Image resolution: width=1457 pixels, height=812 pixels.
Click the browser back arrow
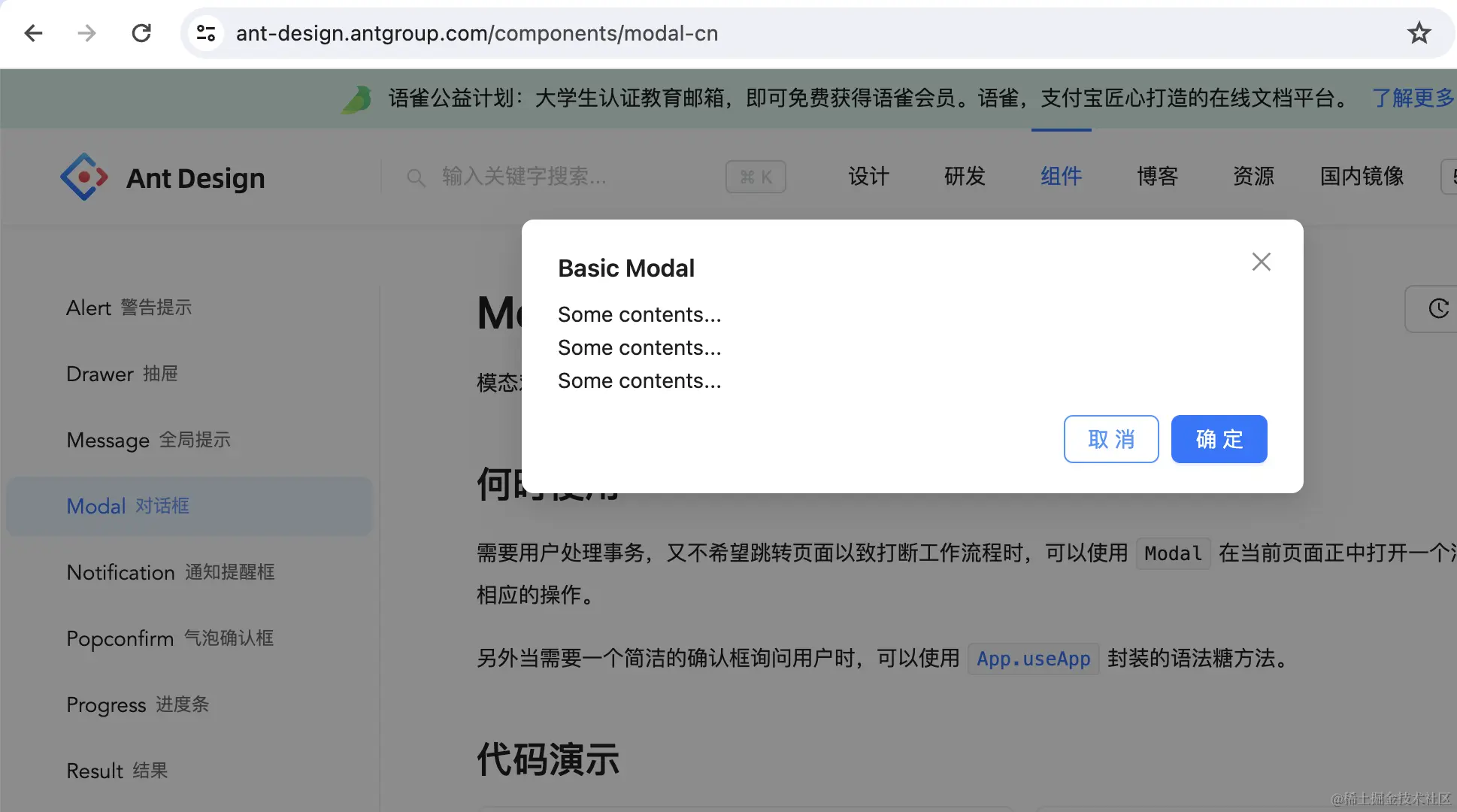point(33,33)
